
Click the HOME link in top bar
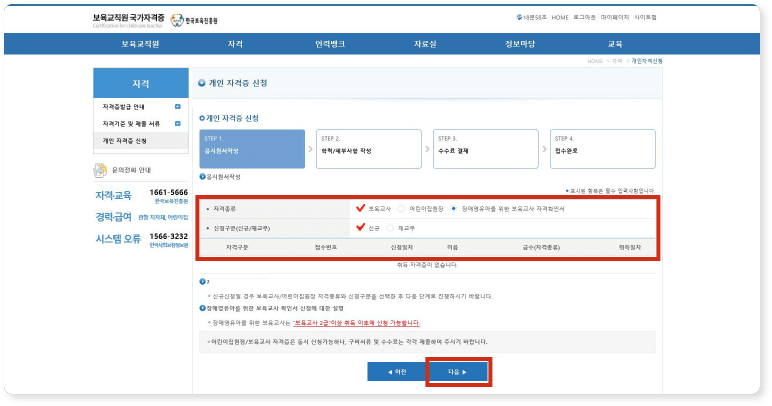point(560,17)
